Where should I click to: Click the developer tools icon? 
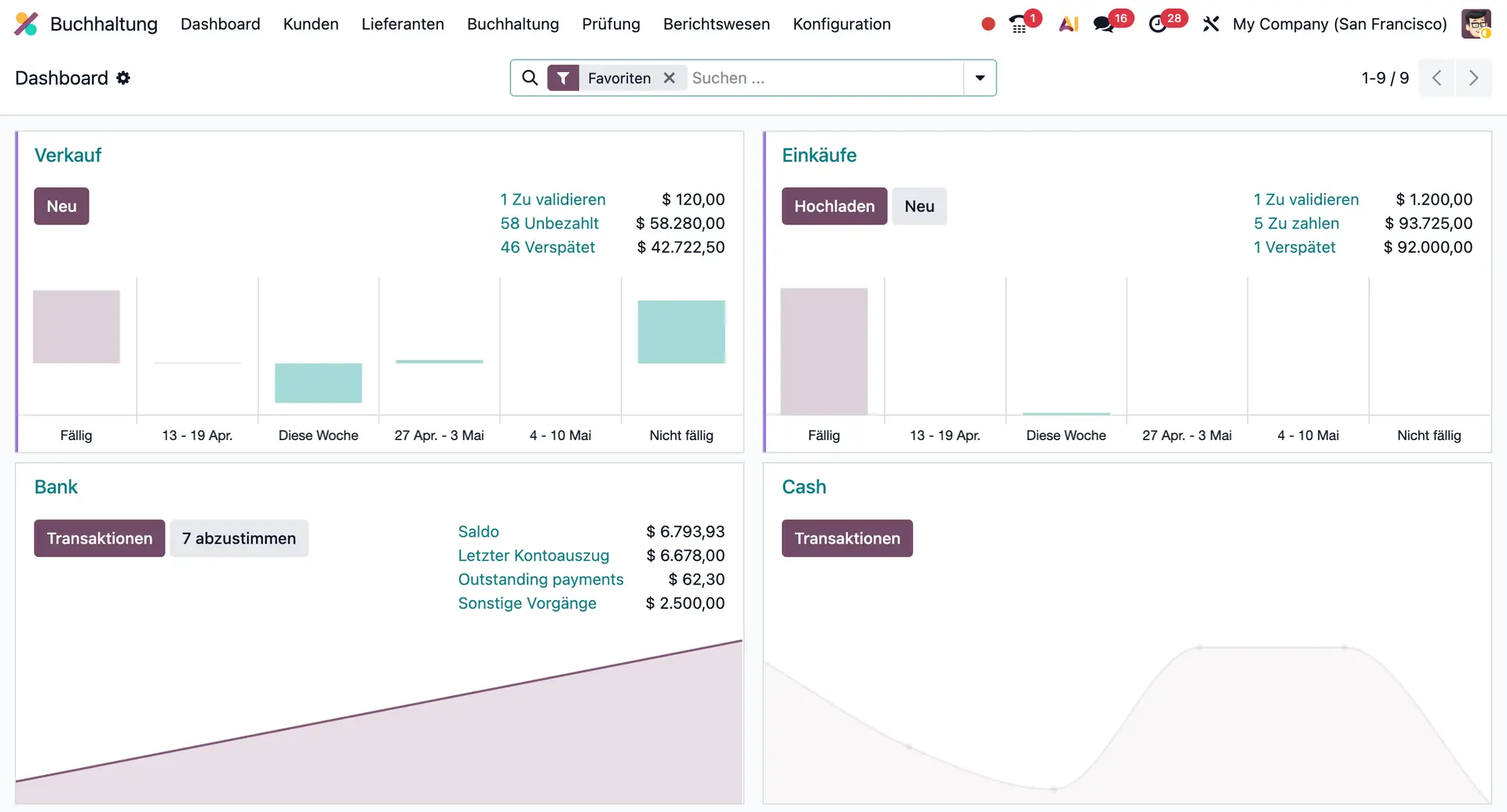pyautogui.click(x=1211, y=24)
